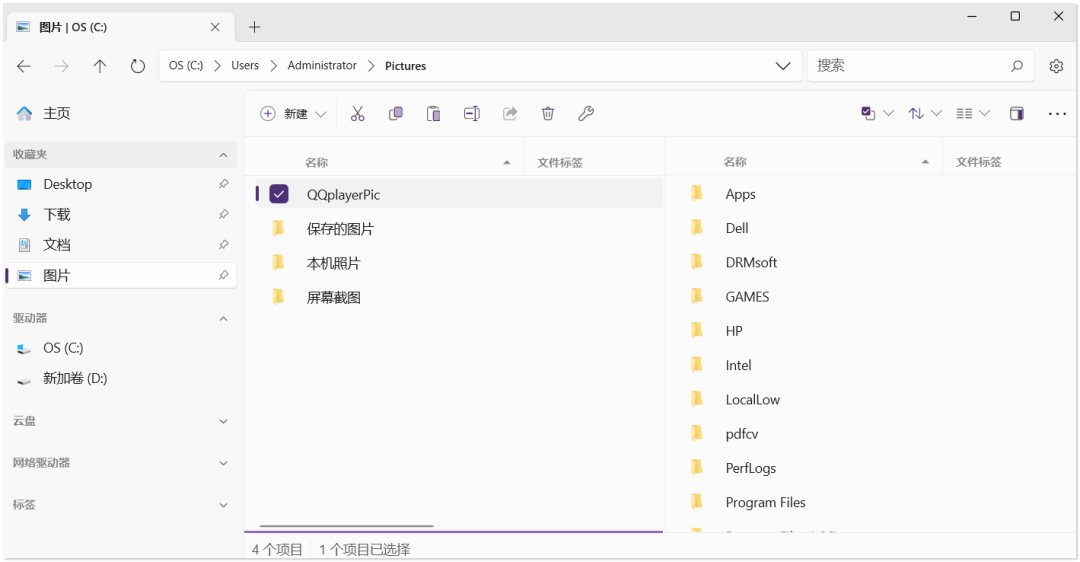Click Administrator in the breadcrumb path

coord(322,66)
